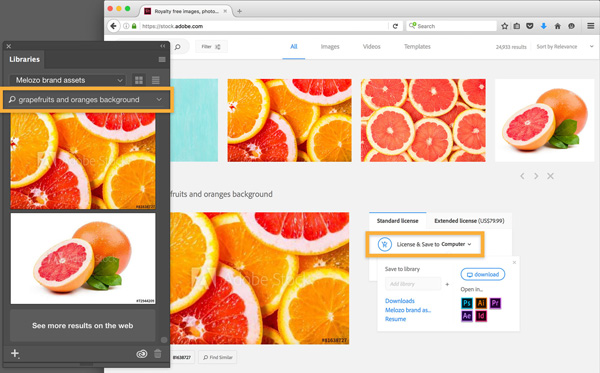Add new library with plus sign
Viewport: 600px width, 373px height.
pos(447,284)
